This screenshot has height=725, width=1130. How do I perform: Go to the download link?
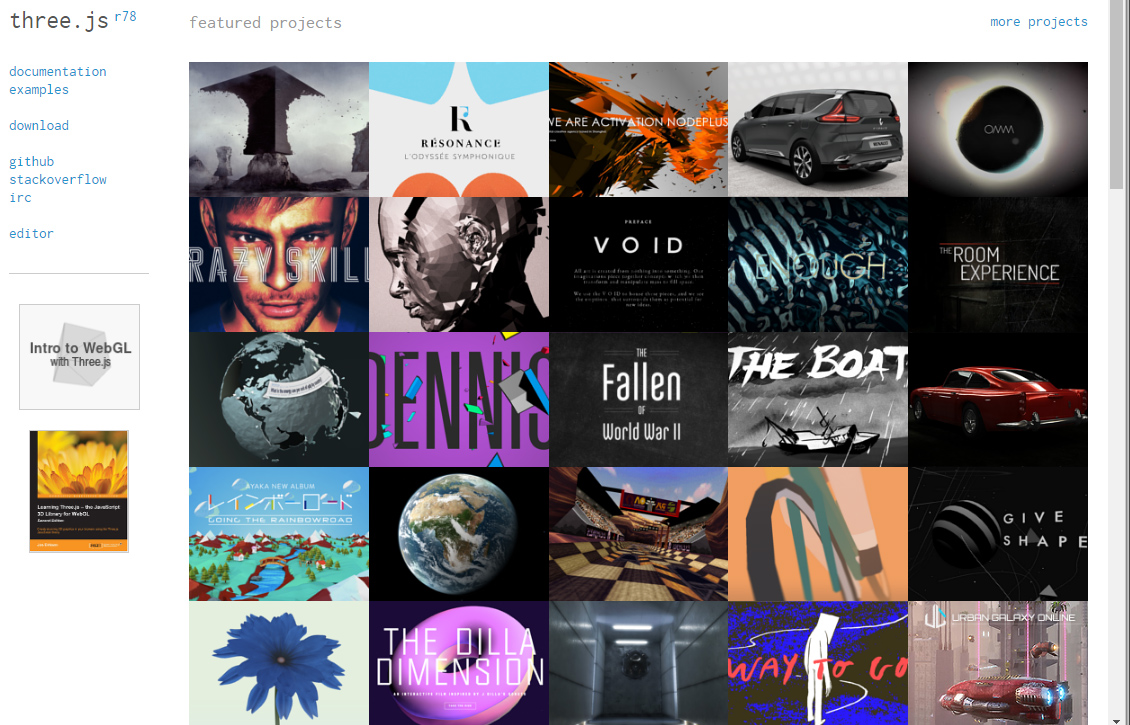click(x=39, y=125)
